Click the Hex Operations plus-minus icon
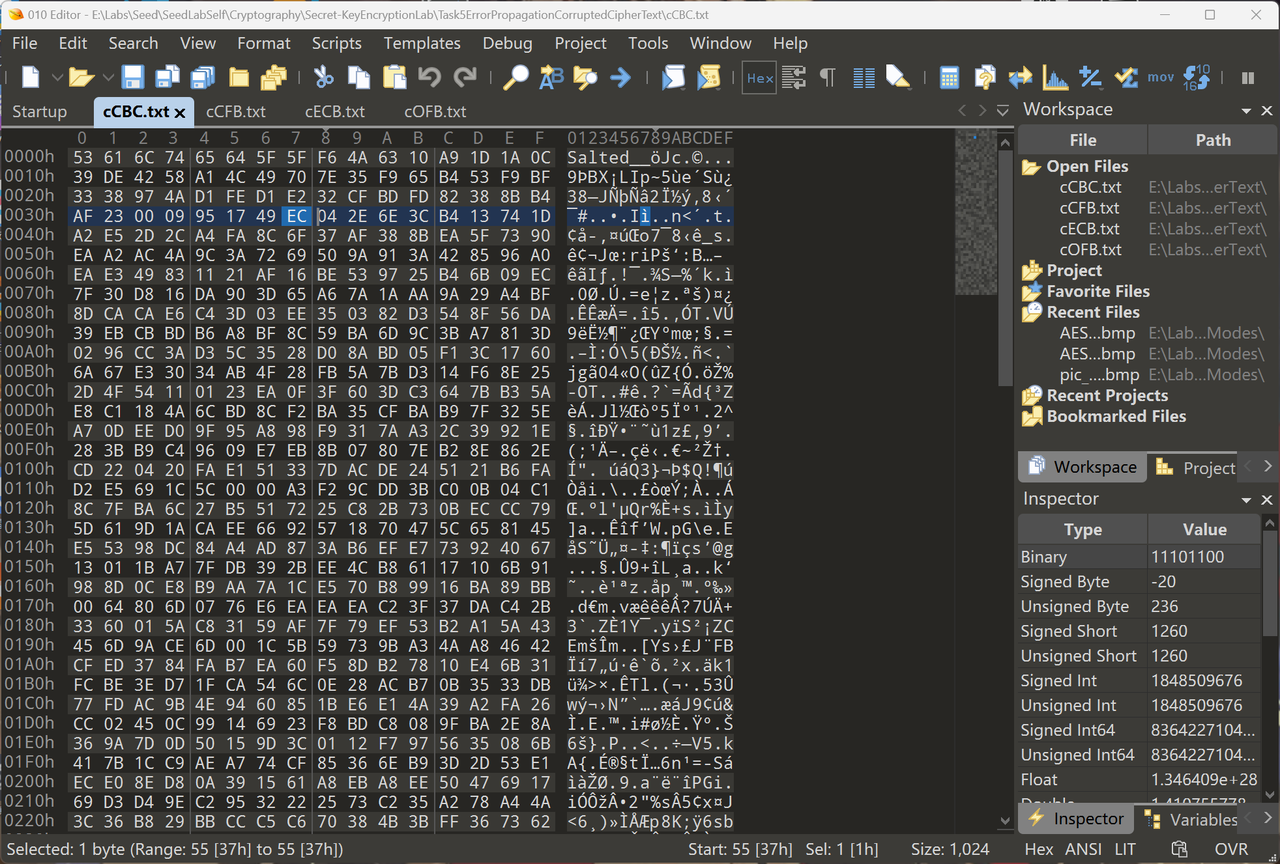The image size is (1280, 864). coord(1090,78)
